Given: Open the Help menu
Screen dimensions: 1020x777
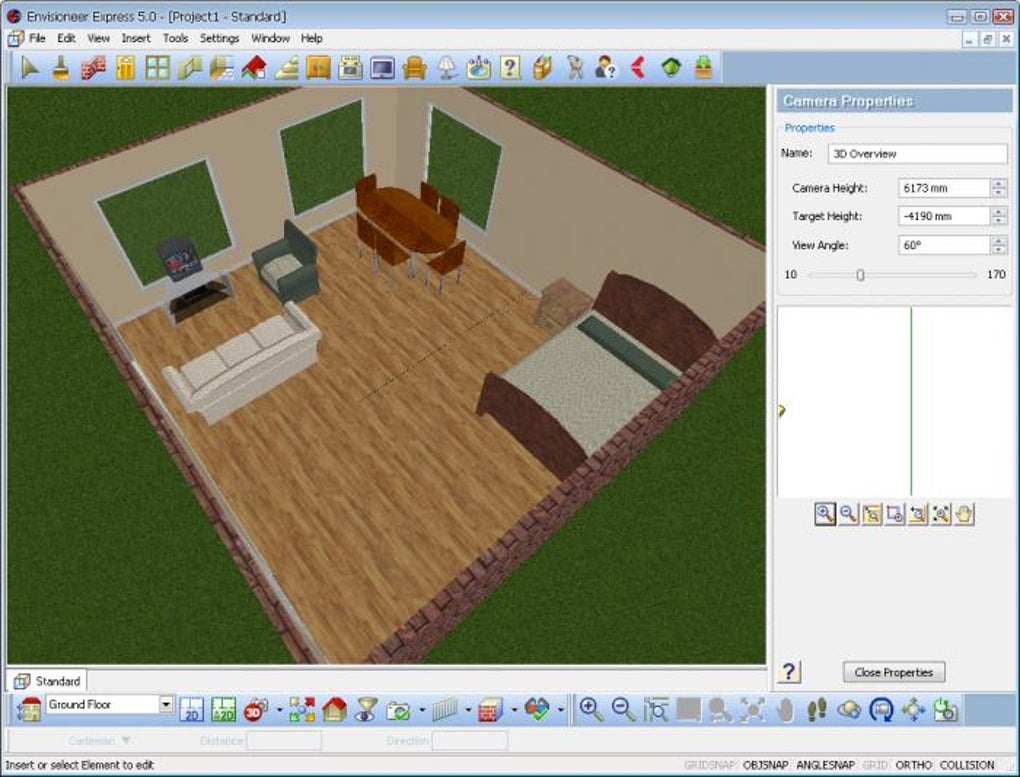Looking at the screenshot, I should tap(312, 38).
